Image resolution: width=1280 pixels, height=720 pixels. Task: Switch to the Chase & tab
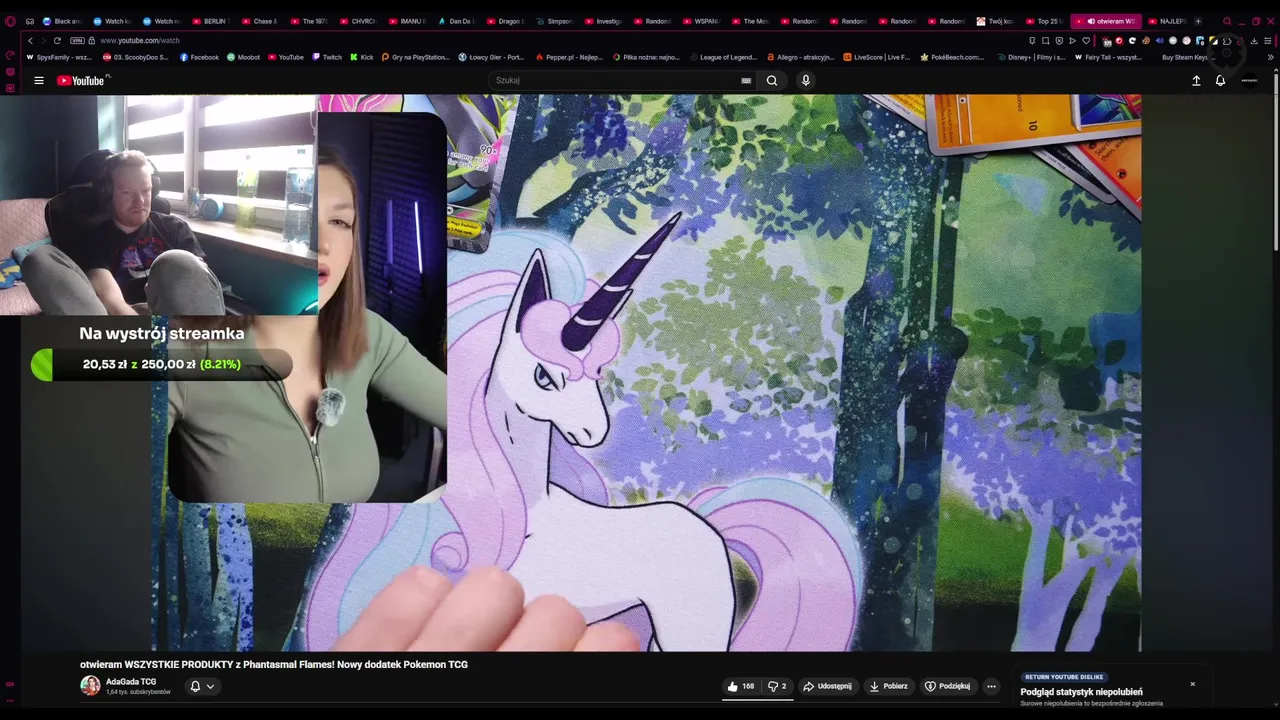click(x=260, y=21)
